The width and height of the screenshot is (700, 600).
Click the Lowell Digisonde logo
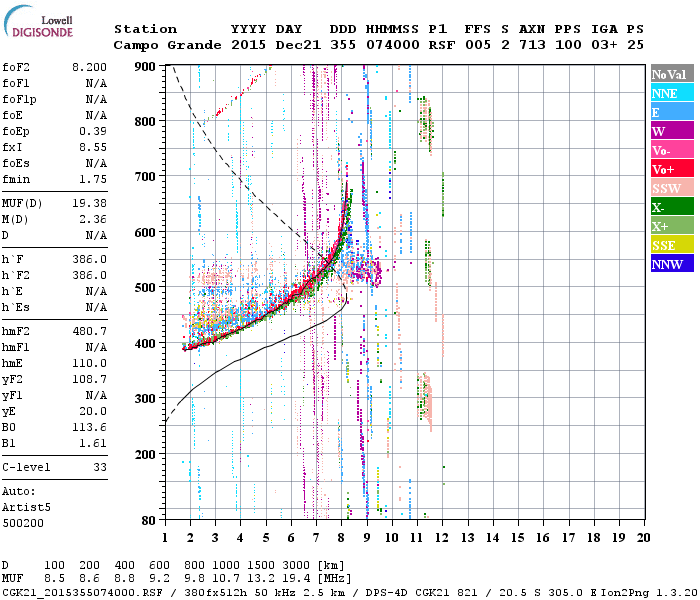tap(38, 22)
